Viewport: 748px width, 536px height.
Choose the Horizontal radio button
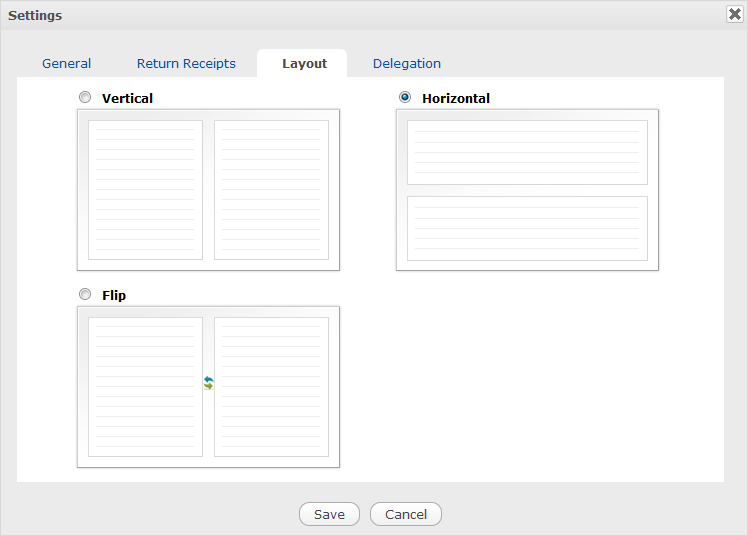(x=405, y=98)
